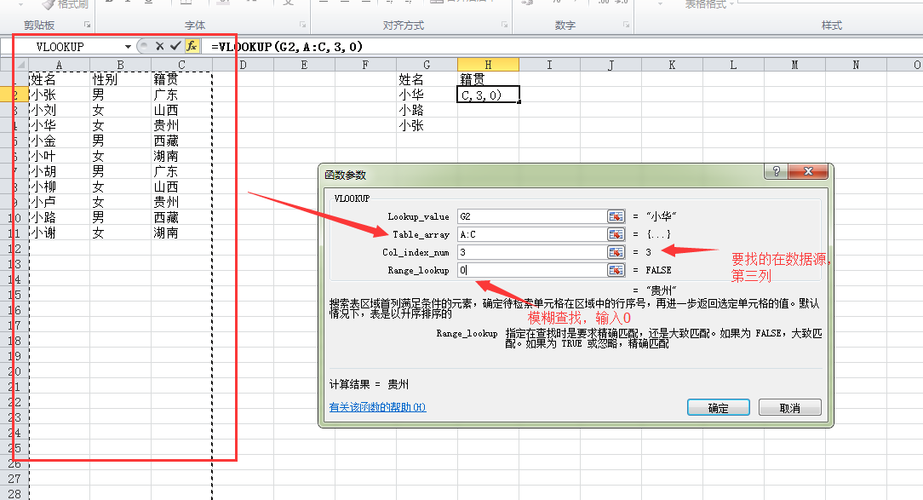
Task: Open the 数字 group dialog launcher
Action: pyautogui.click(x=626, y=25)
